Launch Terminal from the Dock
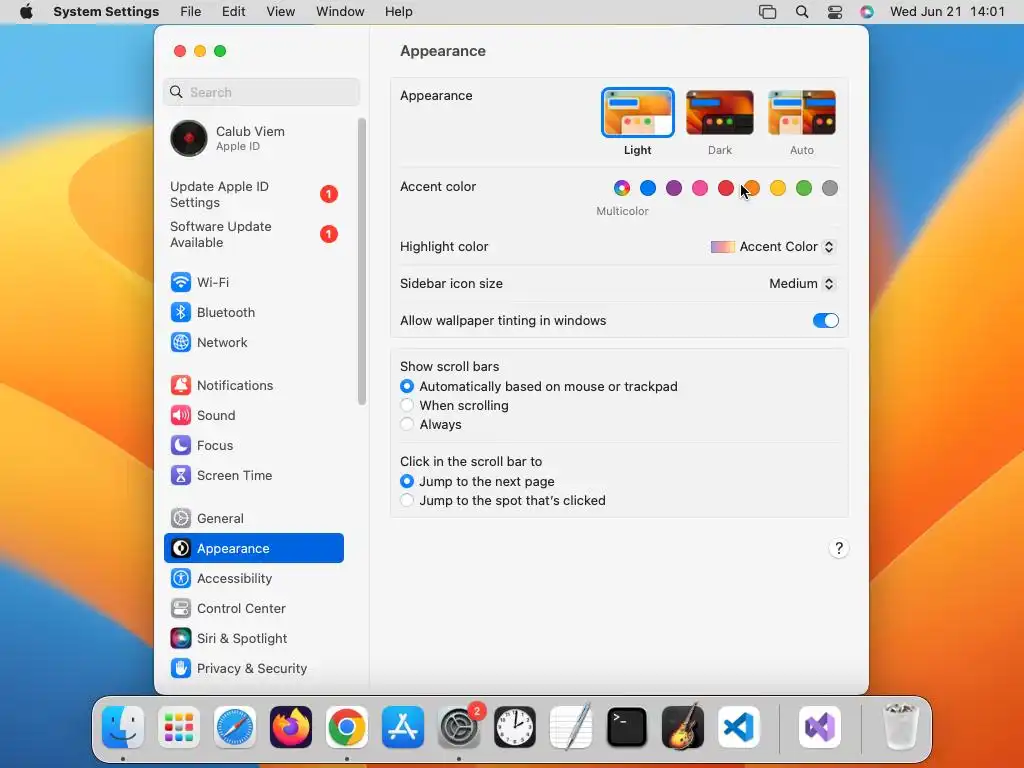The image size is (1024, 768). (627, 727)
